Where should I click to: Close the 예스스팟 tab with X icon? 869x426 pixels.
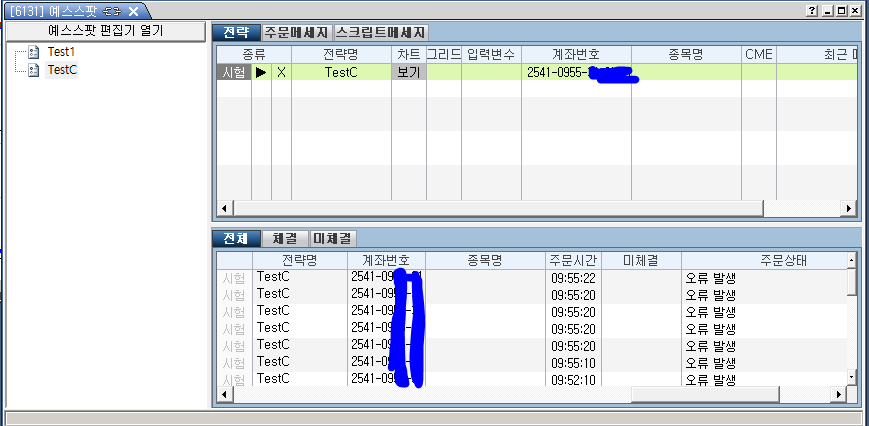133,10
